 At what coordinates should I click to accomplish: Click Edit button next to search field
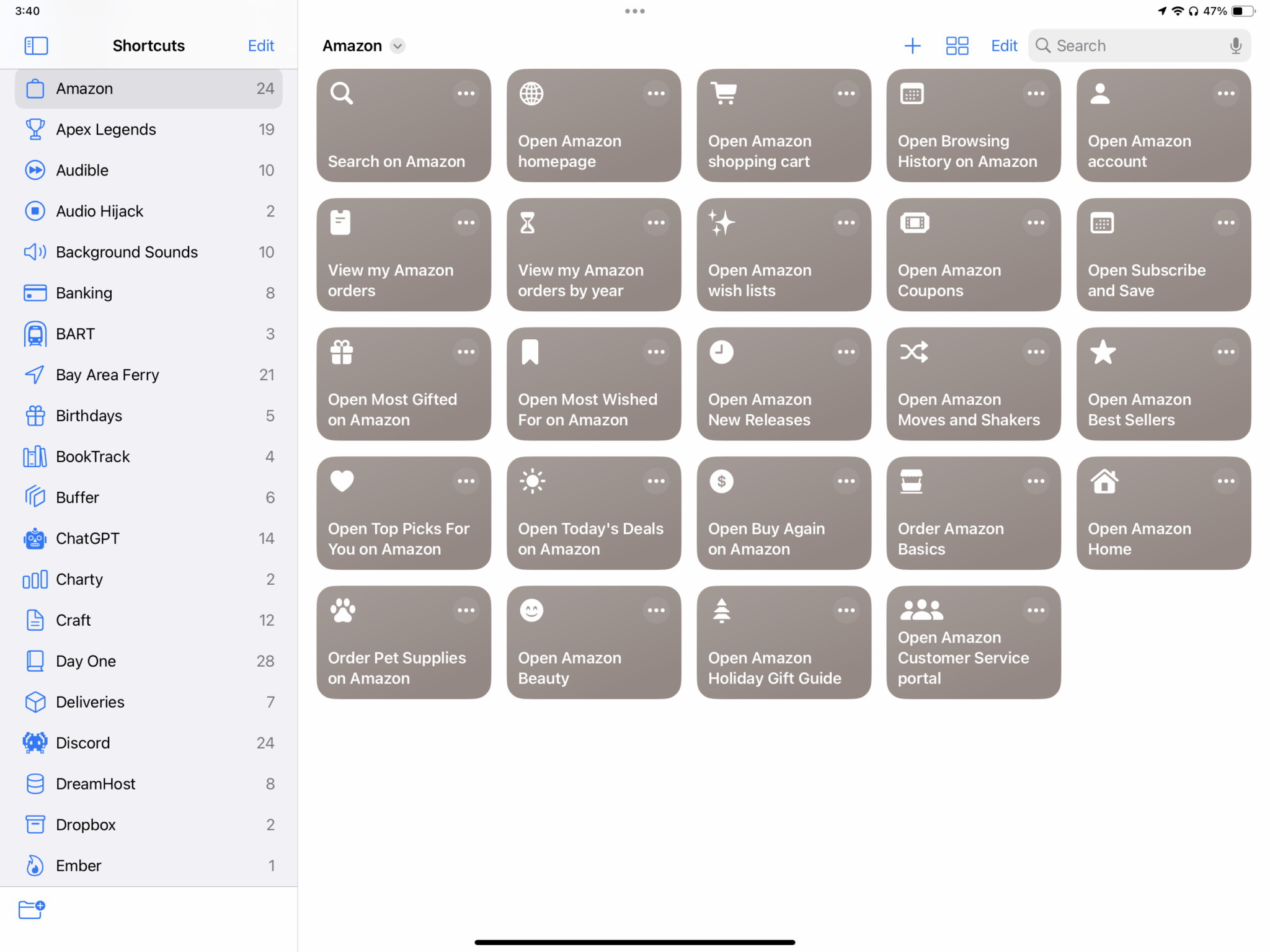(x=1004, y=45)
